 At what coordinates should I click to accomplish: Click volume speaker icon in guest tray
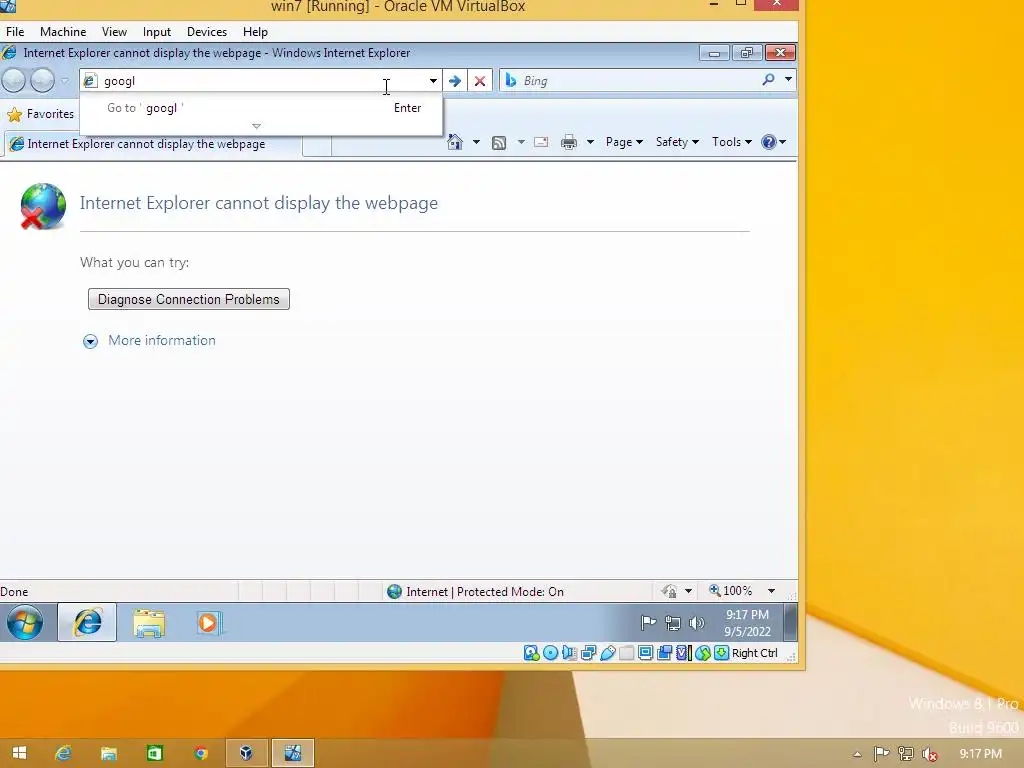point(697,623)
